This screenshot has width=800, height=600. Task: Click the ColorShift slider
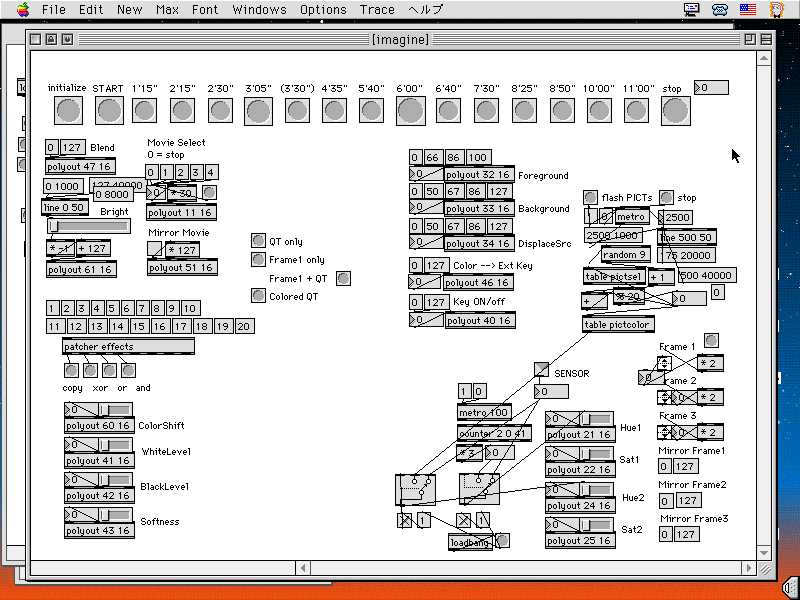[x=115, y=410]
